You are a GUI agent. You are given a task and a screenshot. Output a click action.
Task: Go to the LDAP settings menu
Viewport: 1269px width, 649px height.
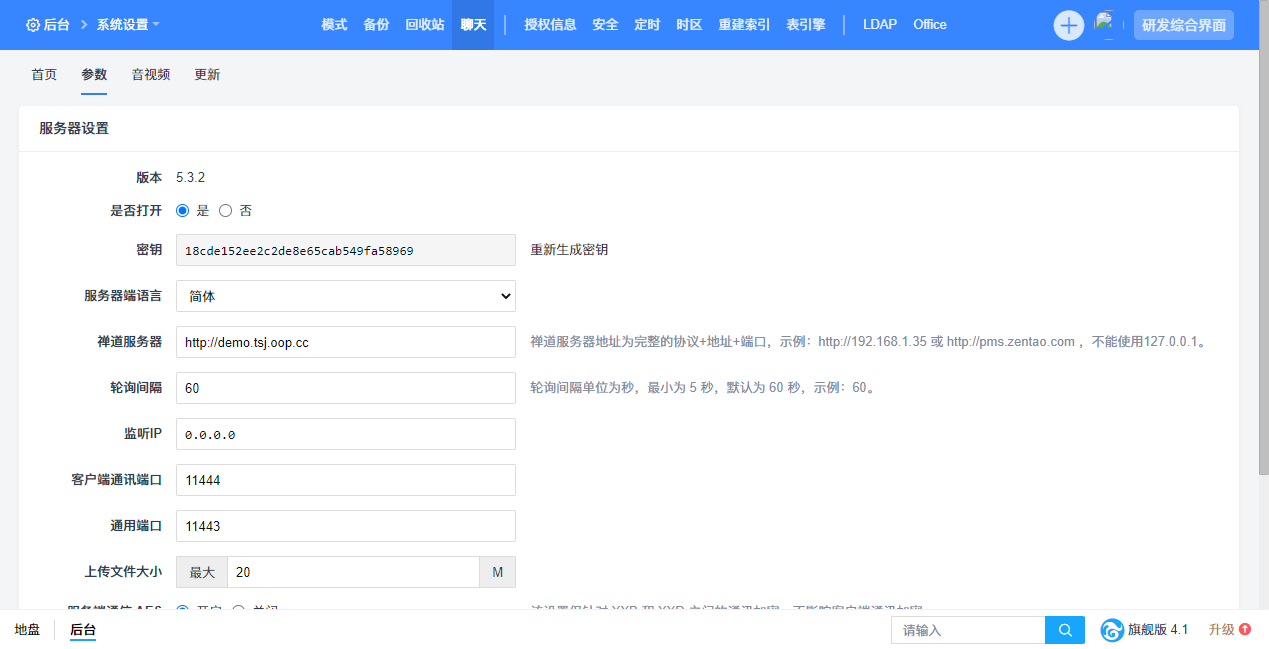(878, 25)
